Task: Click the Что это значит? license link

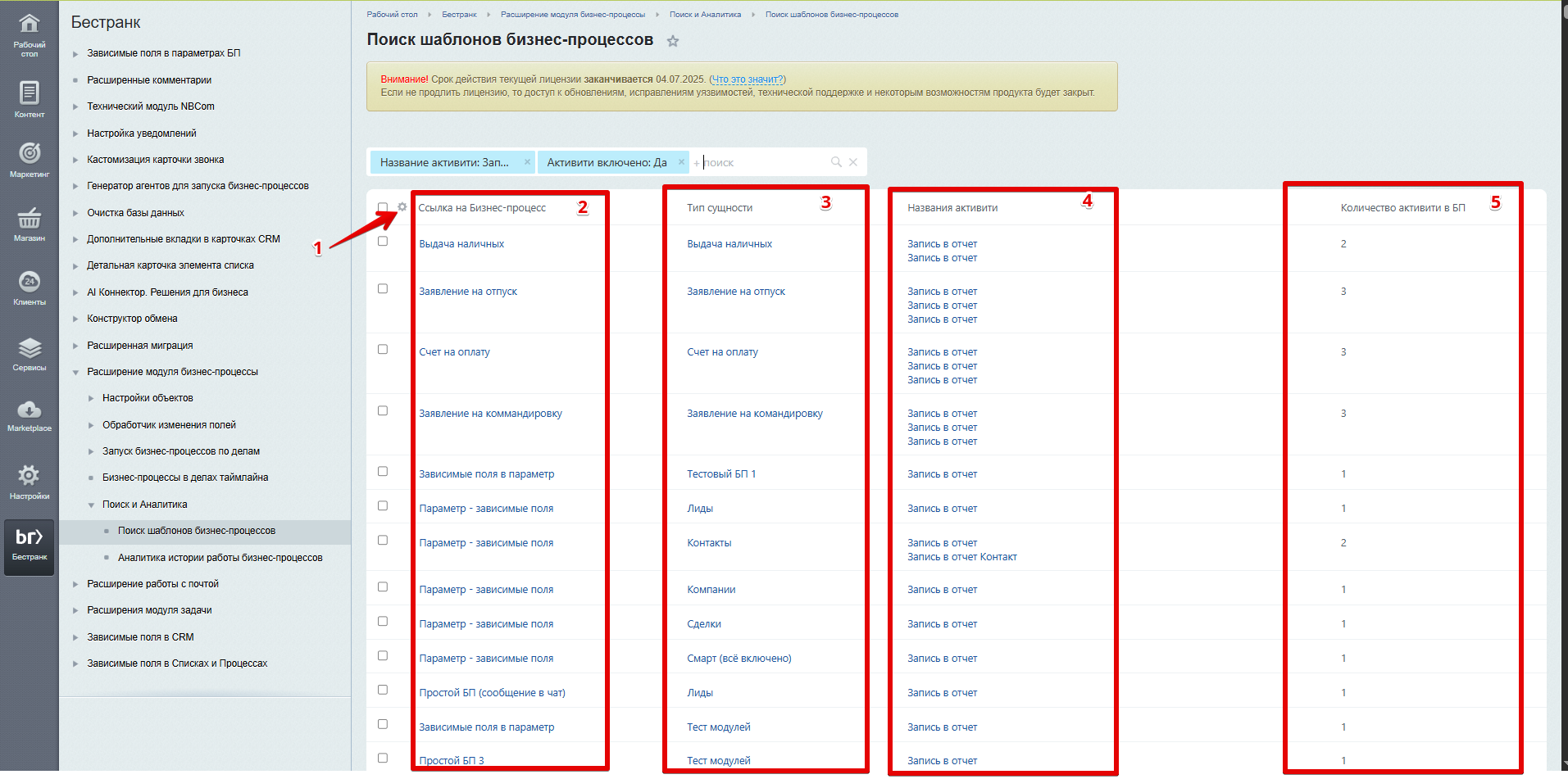Action: pos(747,79)
